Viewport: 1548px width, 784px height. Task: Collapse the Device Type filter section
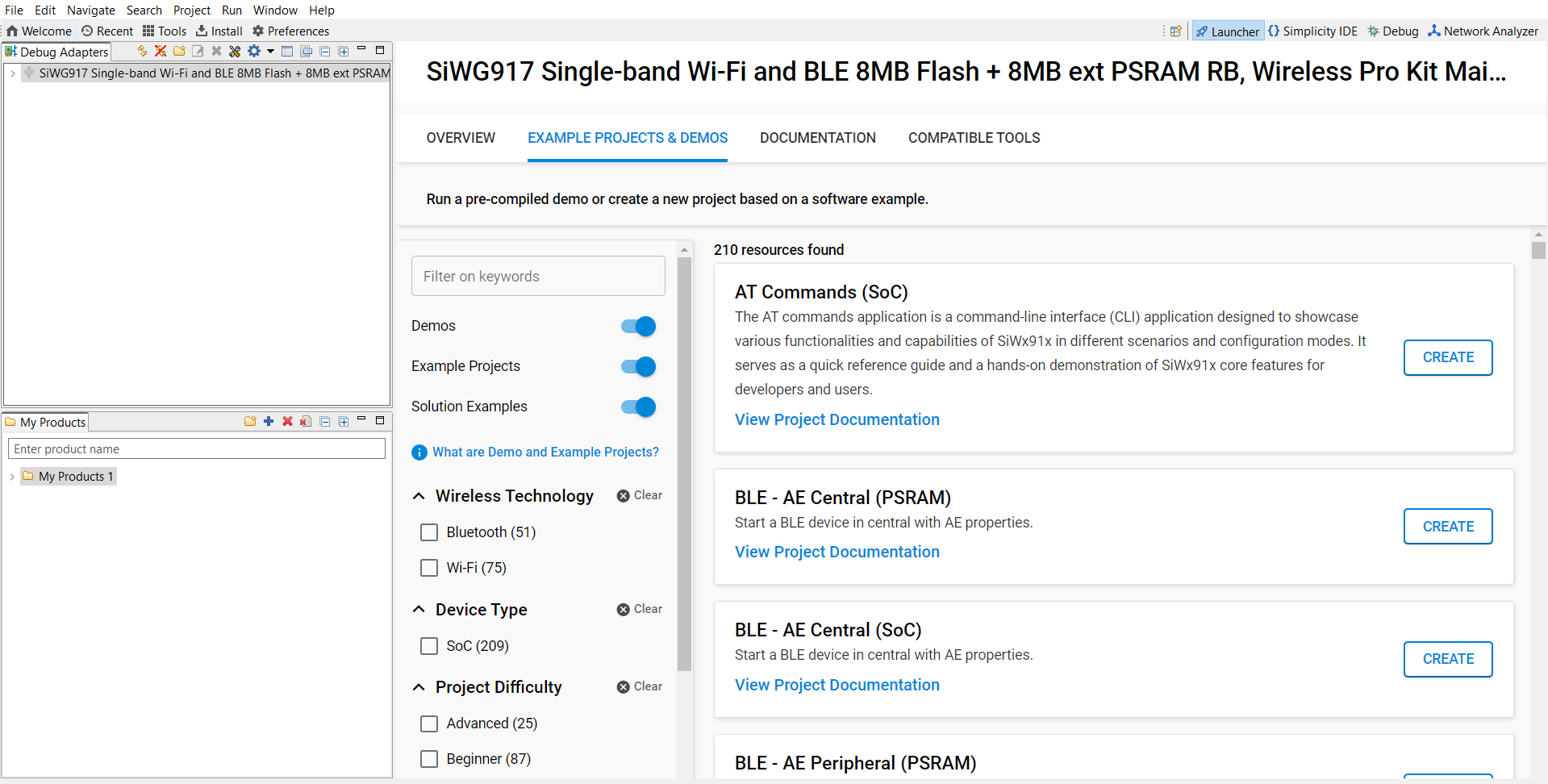pos(419,610)
